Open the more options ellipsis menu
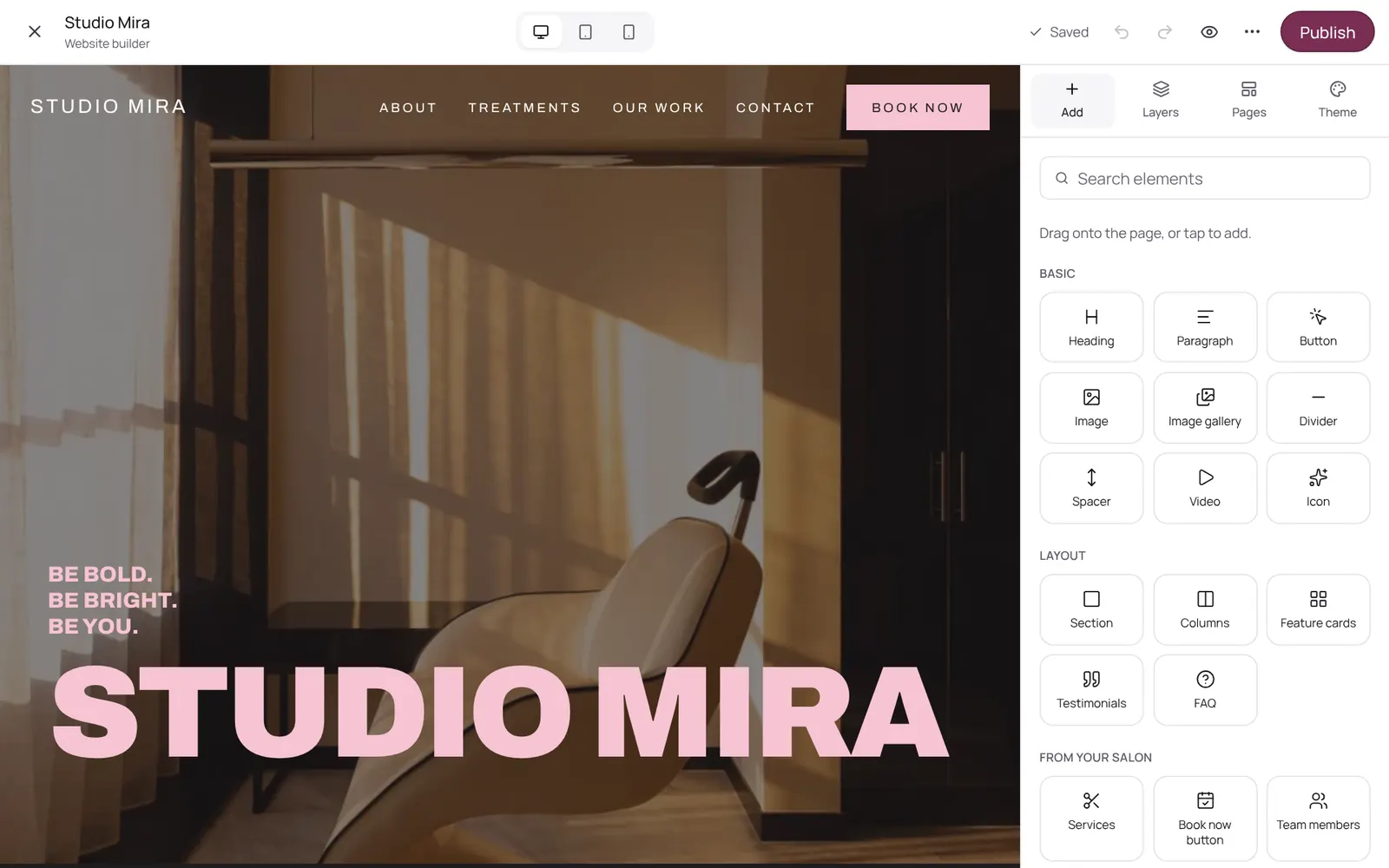Viewport: 1389px width, 868px height. click(1252, 32)
